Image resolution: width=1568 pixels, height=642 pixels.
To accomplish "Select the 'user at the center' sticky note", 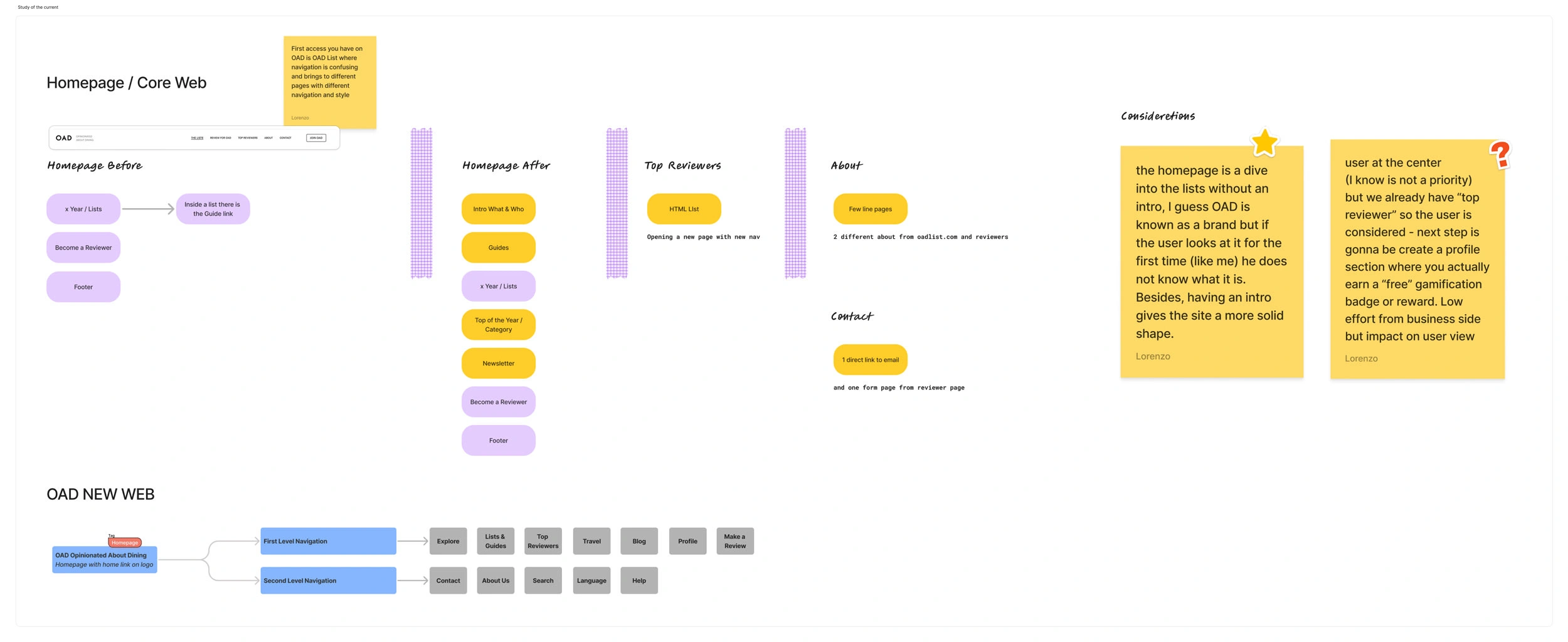I will [1417, 259].
